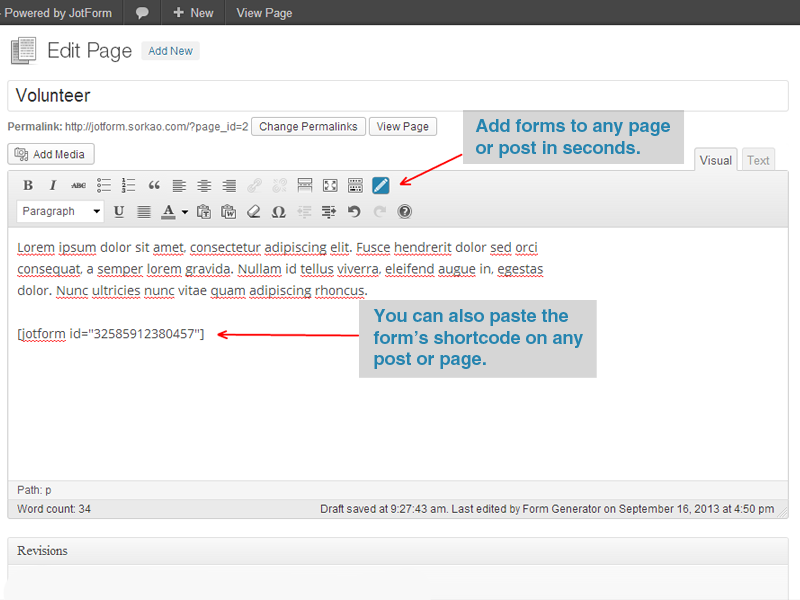The height and width of the screenshot is (600, 800).
Task: Enter distraction-free fullscreen mode
Action: click(330, 185)
